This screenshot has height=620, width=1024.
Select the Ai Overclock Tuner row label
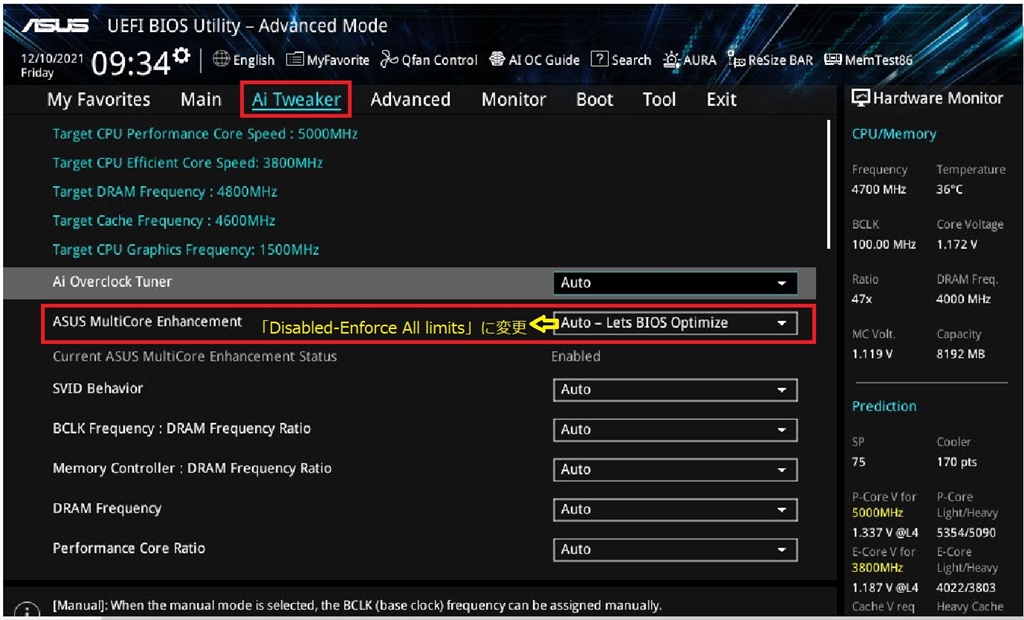(112, 282)
